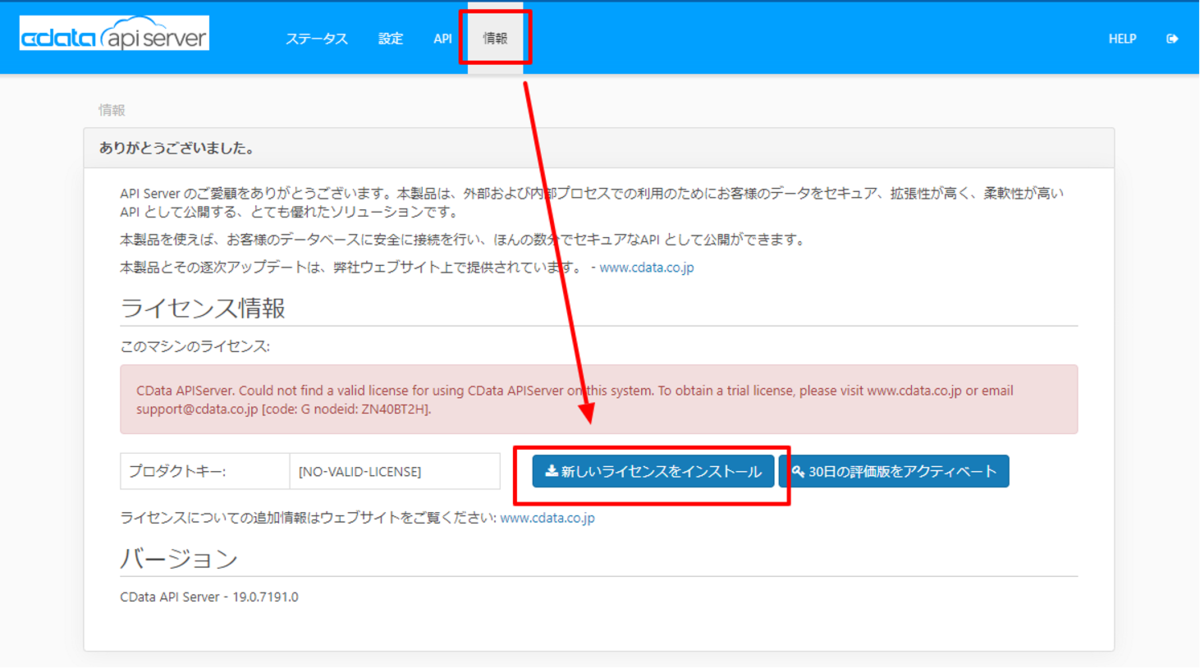Open the 設定 tab
Image resolution: width=1200 pixels, height=668 pixels.
point(391,39)
